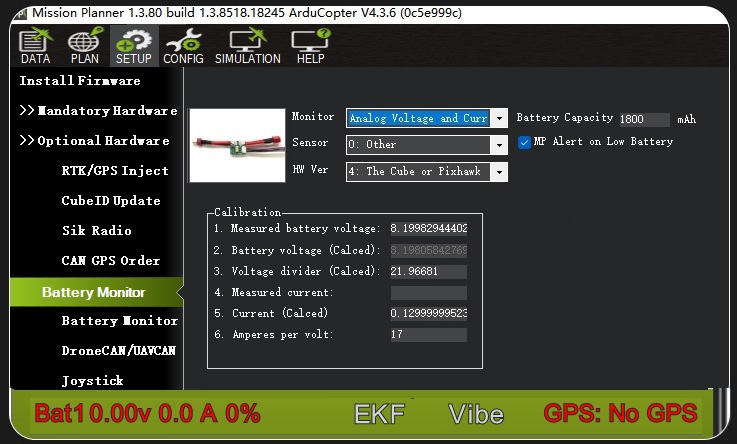Open the HW Ver dropdown
This screenshot has width=737, height=444.
[x=499, y=172]
